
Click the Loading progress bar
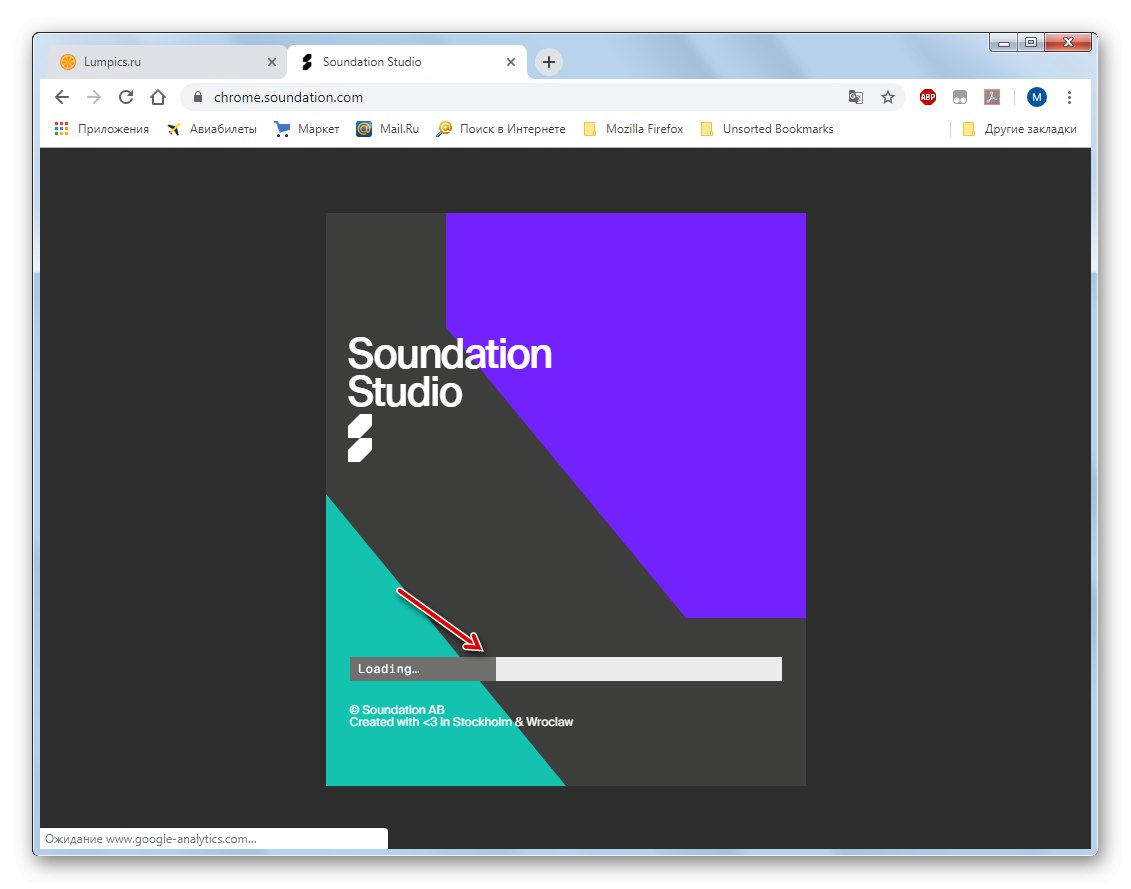pos(566,669)
